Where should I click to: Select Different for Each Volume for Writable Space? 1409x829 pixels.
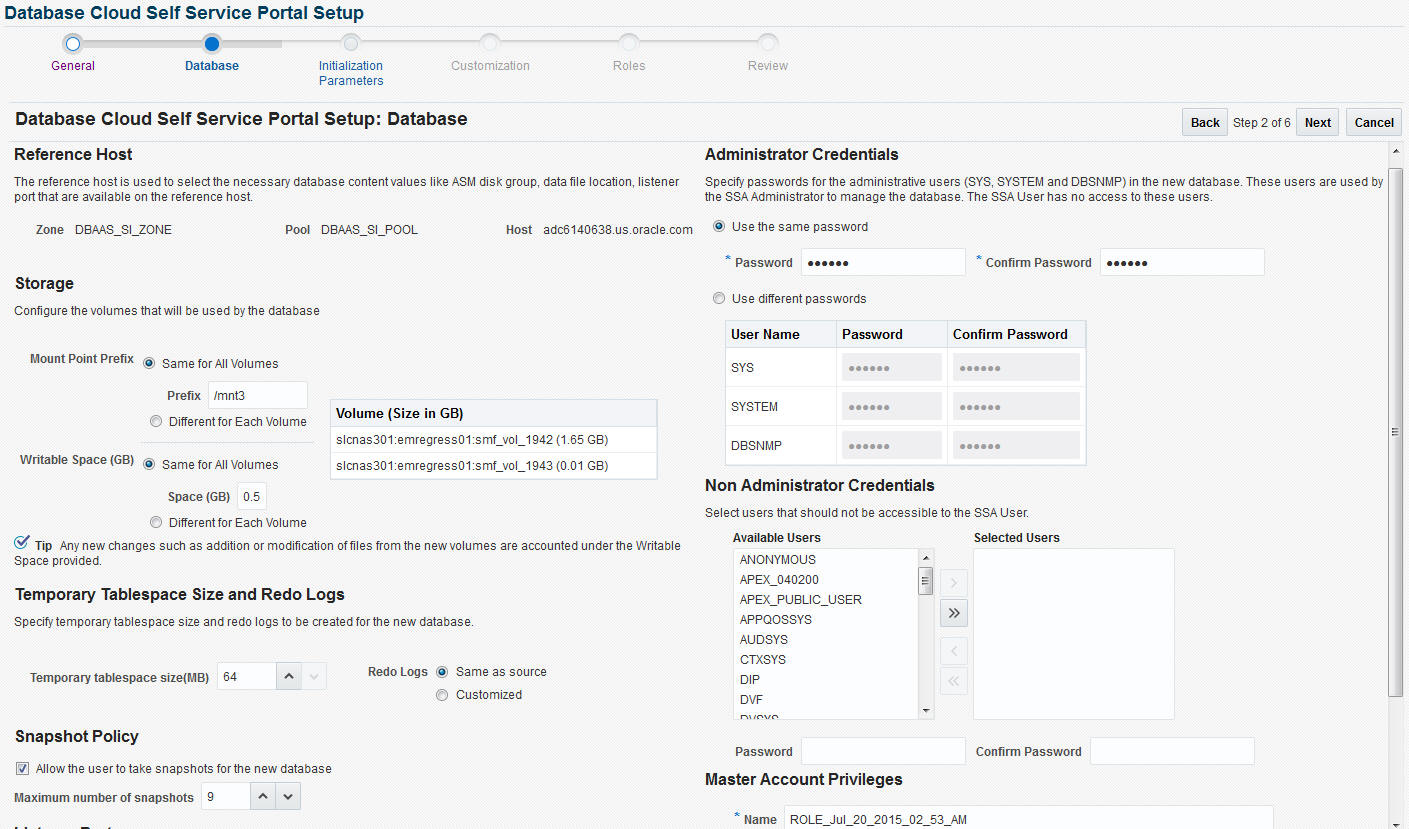(155, 522)
